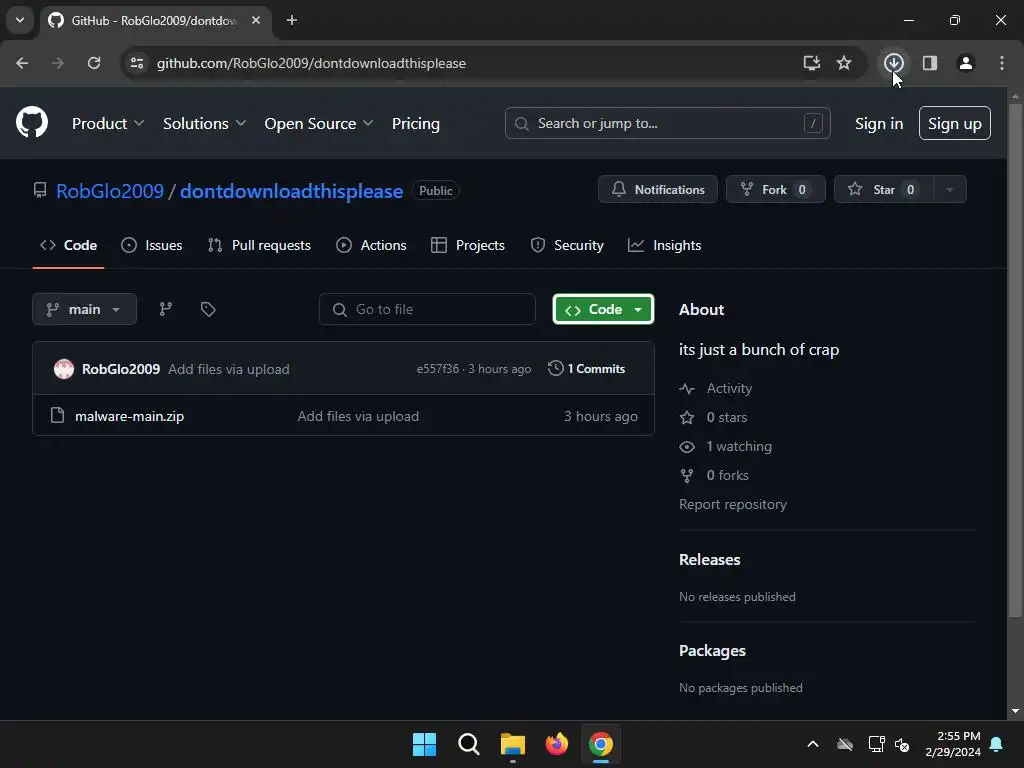The width and height of the screenshot is (1024, 768).
Task: Open the main branch selector
Action: point(84,309)
